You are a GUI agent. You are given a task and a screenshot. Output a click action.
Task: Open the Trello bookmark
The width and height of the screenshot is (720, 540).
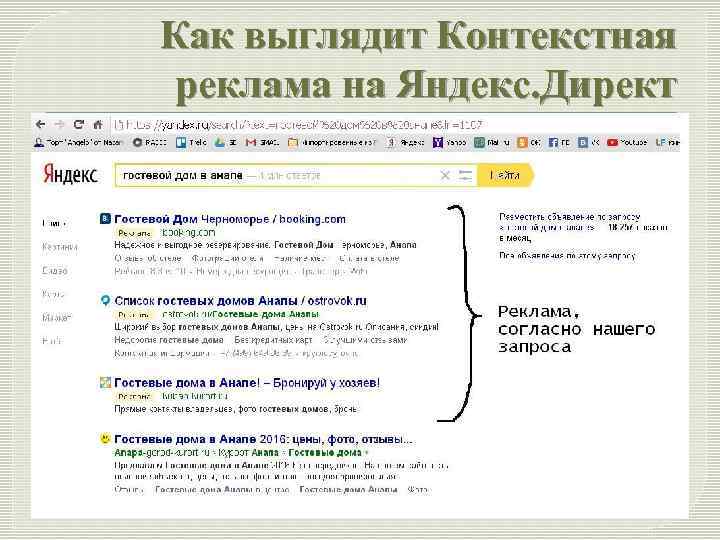[x=191, y=143]
